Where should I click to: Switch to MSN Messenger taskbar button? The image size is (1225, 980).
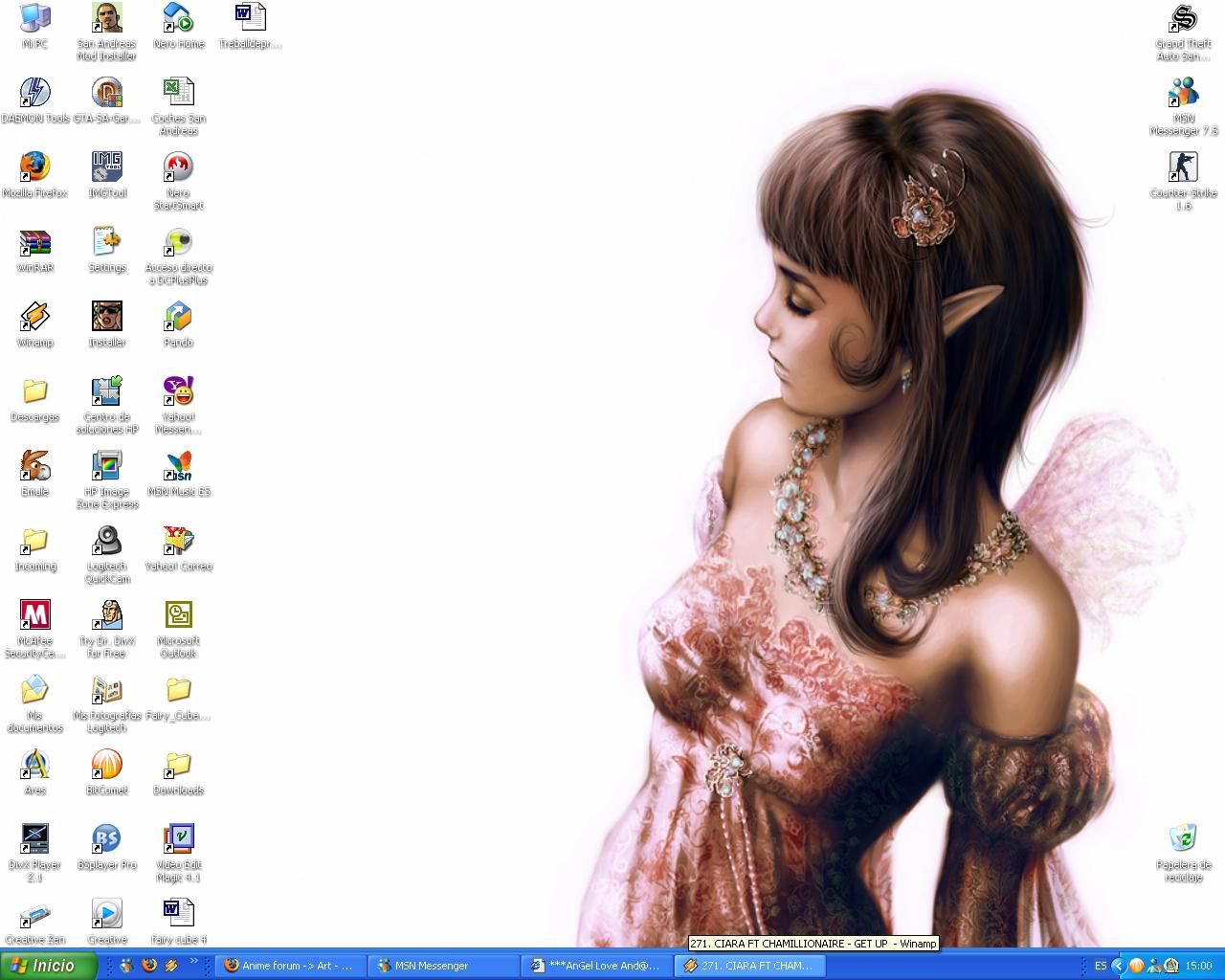(x=443, y=966)
